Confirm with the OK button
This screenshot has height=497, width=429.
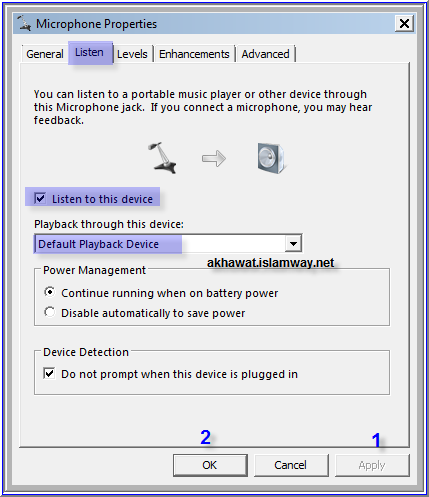[x=210, y=465]
